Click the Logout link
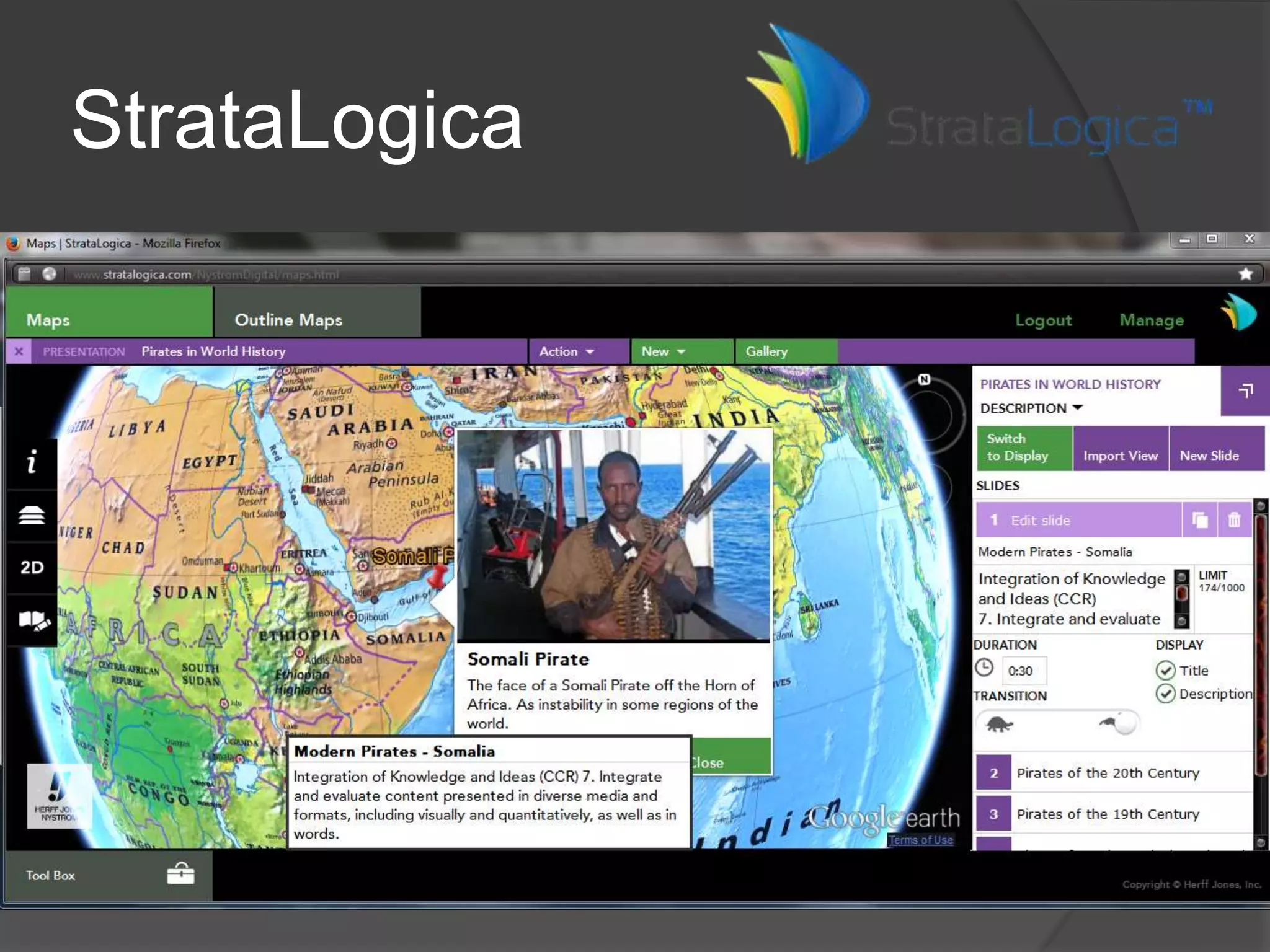 click(1043, 320)
